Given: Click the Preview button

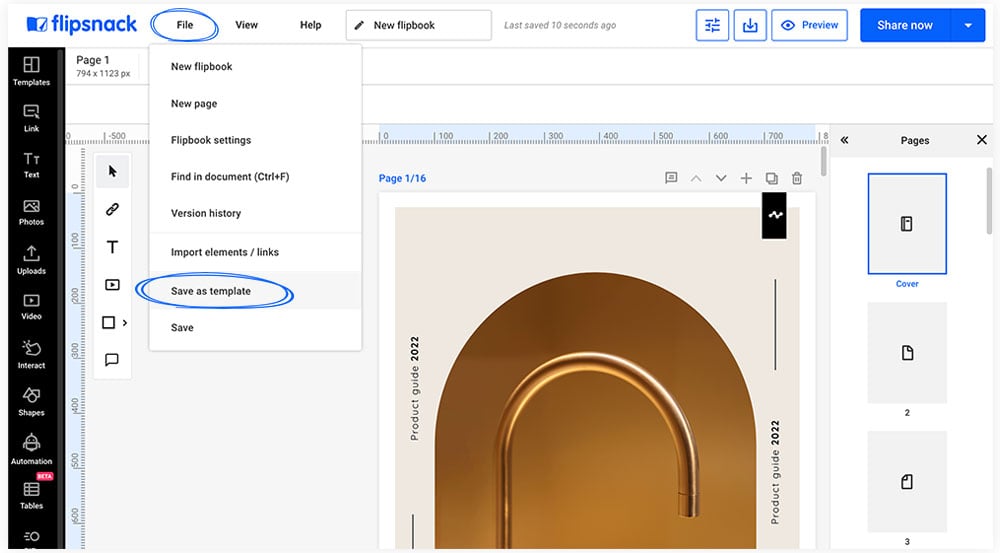Looking at the screenshot, I should pos(809,26).
